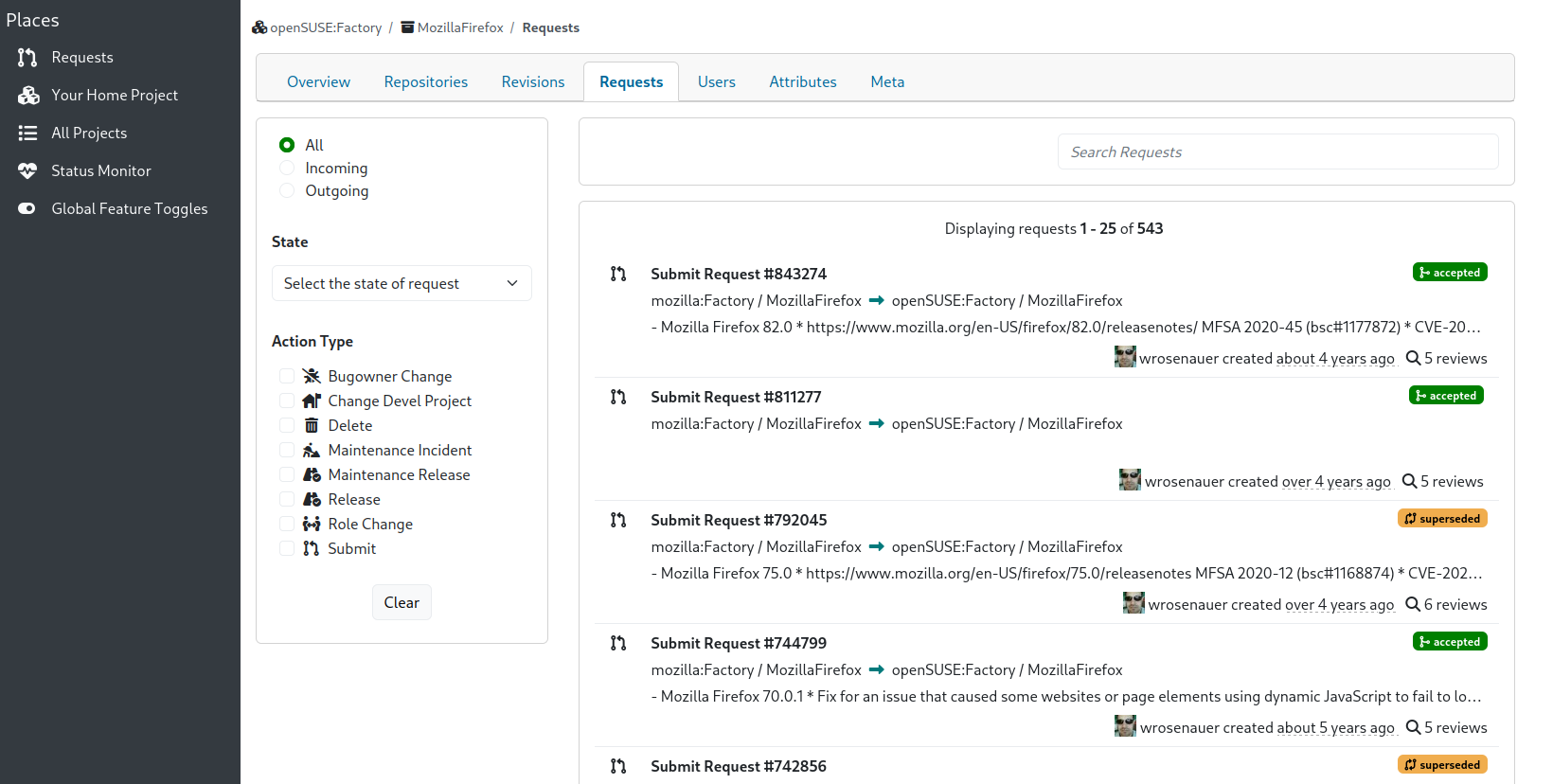Switch to the Revisions tab

533,82
